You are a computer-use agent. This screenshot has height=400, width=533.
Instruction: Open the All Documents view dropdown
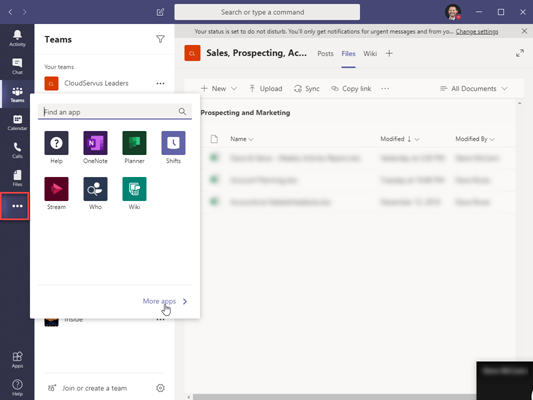474,89
